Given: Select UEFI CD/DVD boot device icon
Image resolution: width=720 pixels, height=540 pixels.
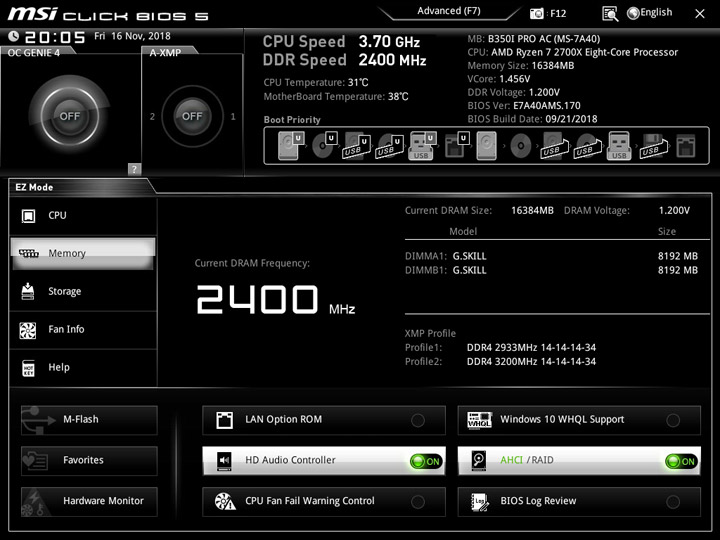Looking at the screenshot, I should pos(325,146).
